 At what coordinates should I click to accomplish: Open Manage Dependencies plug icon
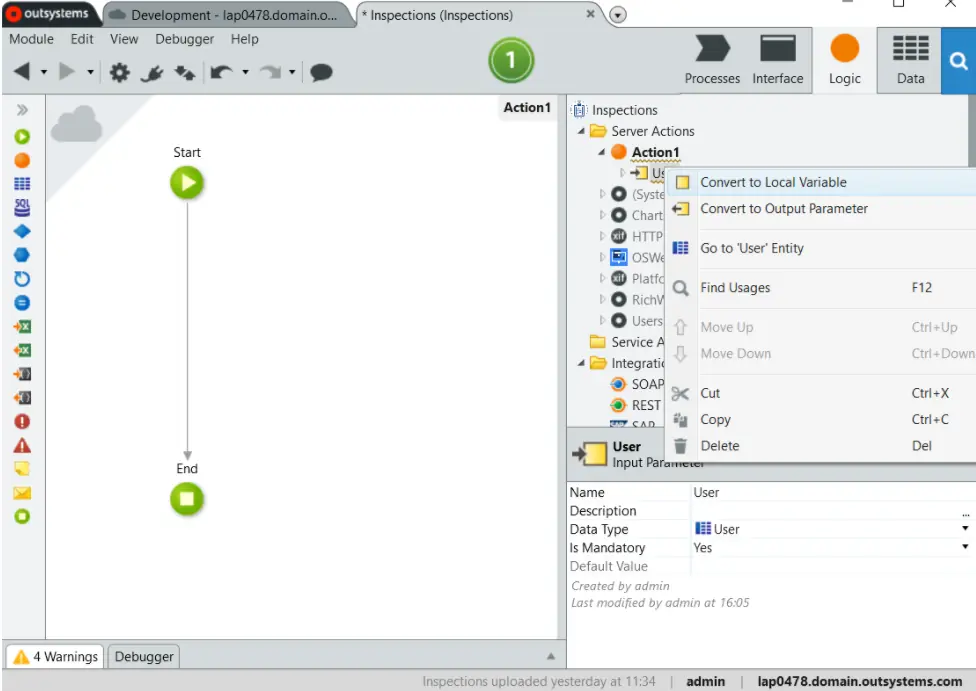[x=151, y=73]
